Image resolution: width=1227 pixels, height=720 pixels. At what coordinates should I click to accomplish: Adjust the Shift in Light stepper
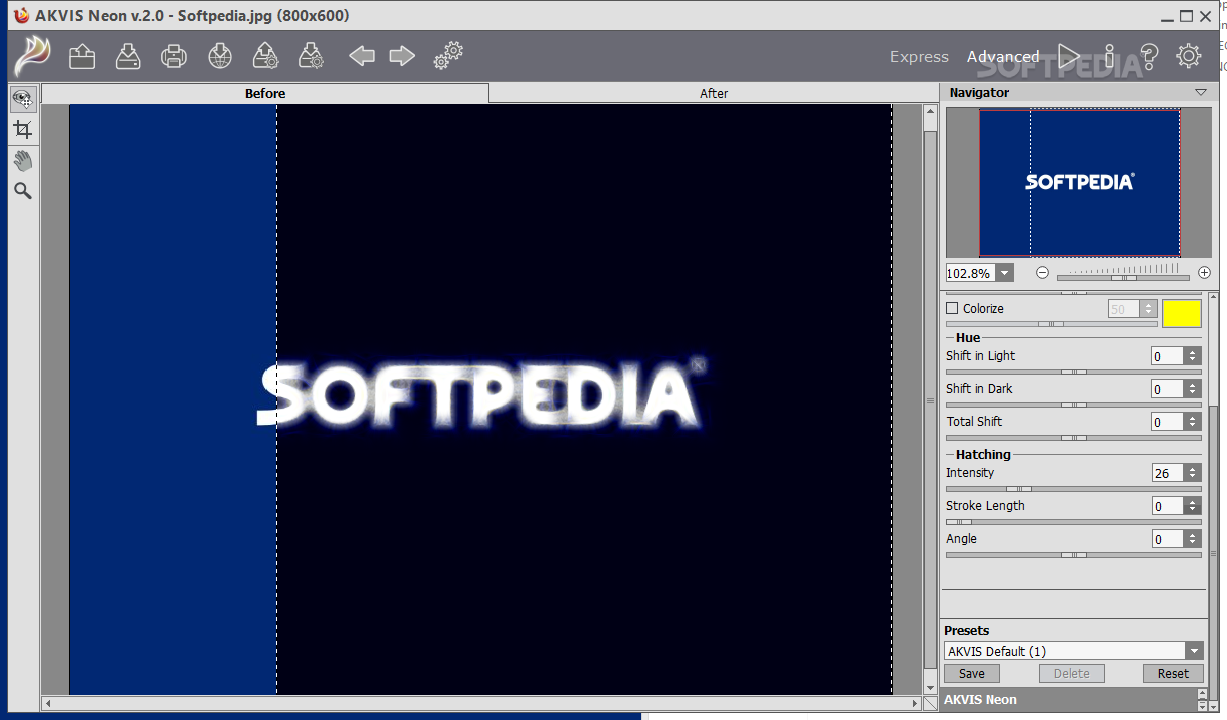pyautogui.click(x=1192, y=356)
